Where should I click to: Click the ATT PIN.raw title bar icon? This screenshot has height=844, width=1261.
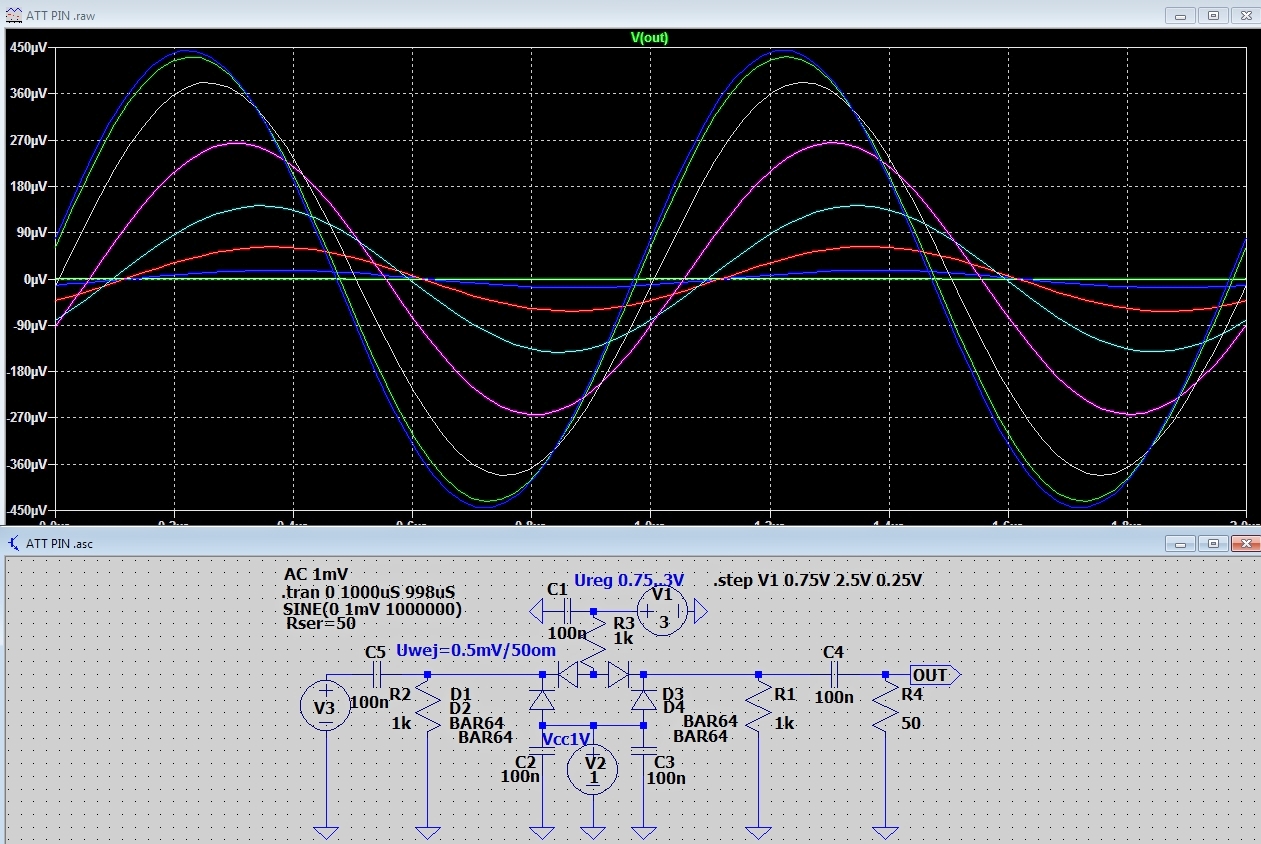click(x=13, y=17)
